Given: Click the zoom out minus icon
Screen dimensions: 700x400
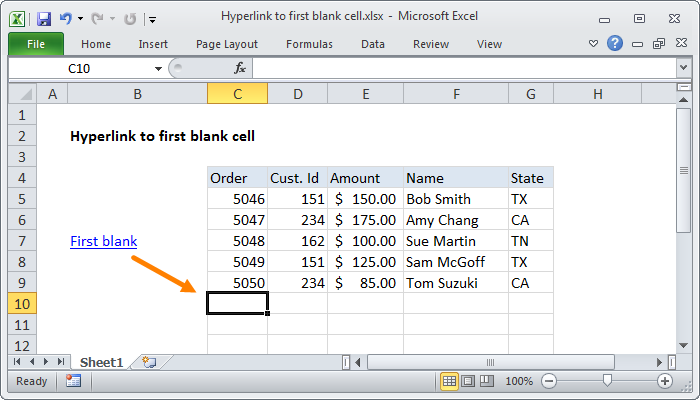Looking at the screenshot, I should coord(547,381).
